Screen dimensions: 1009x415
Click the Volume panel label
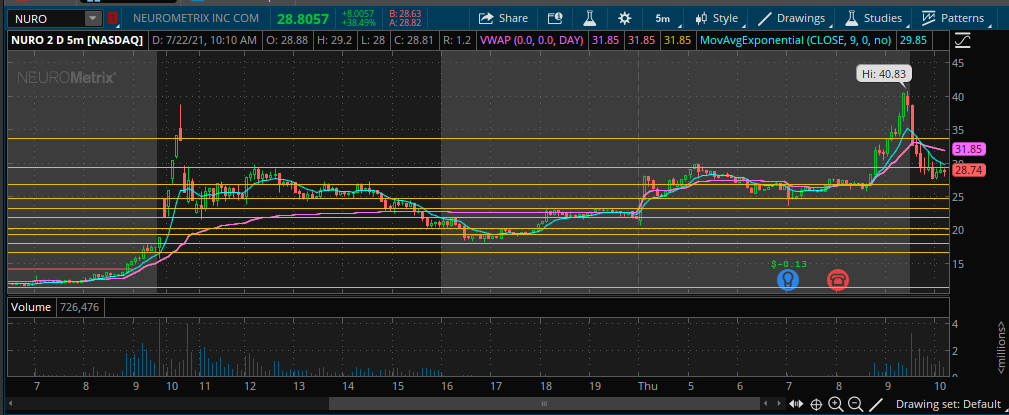(31, 308)
